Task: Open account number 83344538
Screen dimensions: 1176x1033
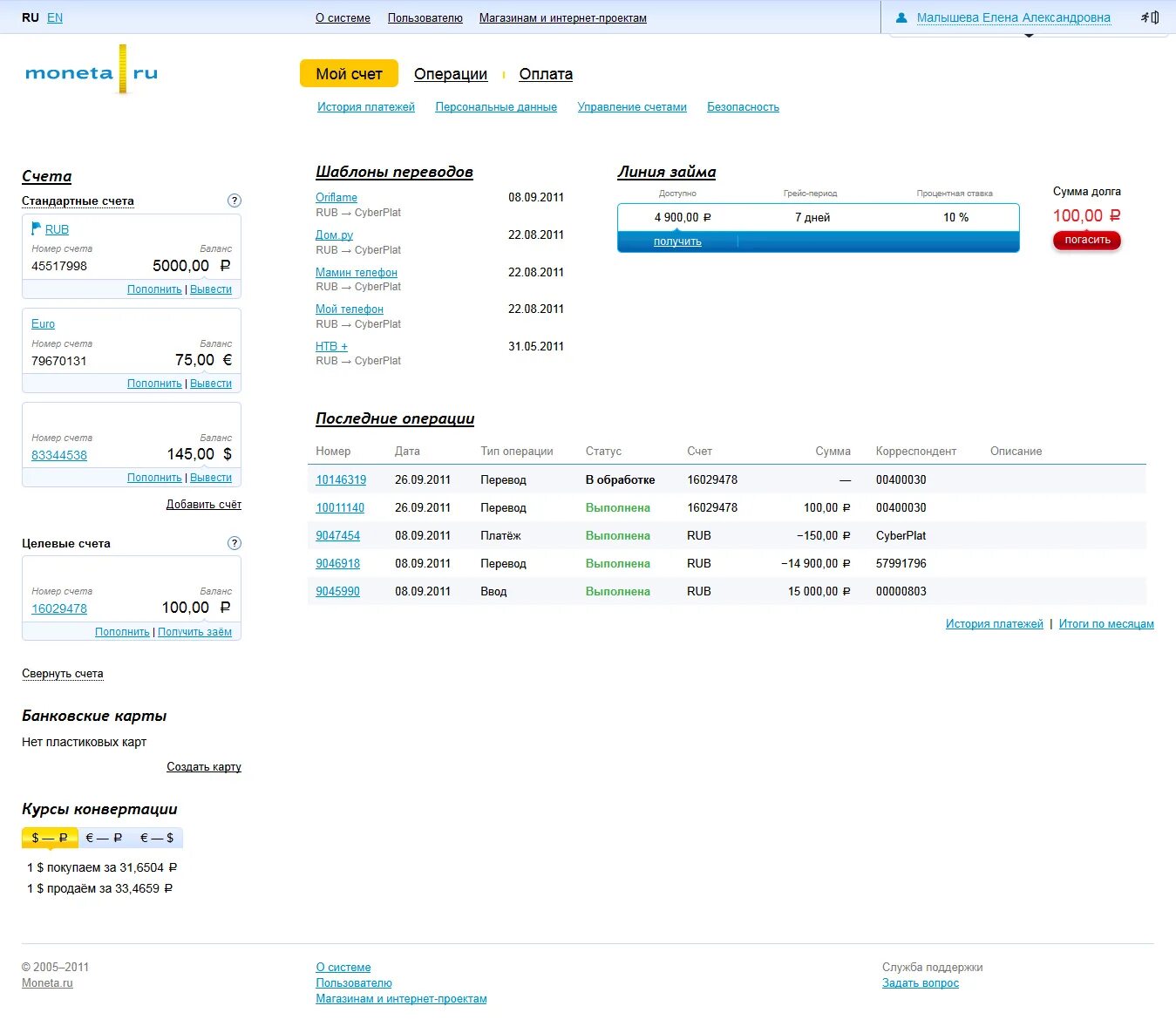Action: point(59,455)
